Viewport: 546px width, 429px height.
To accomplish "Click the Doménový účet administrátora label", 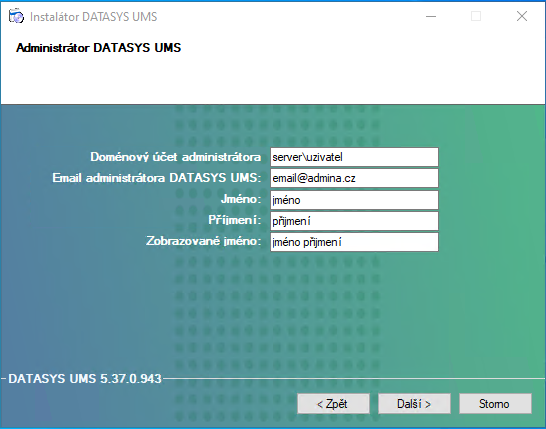I will tap(176, 157).
